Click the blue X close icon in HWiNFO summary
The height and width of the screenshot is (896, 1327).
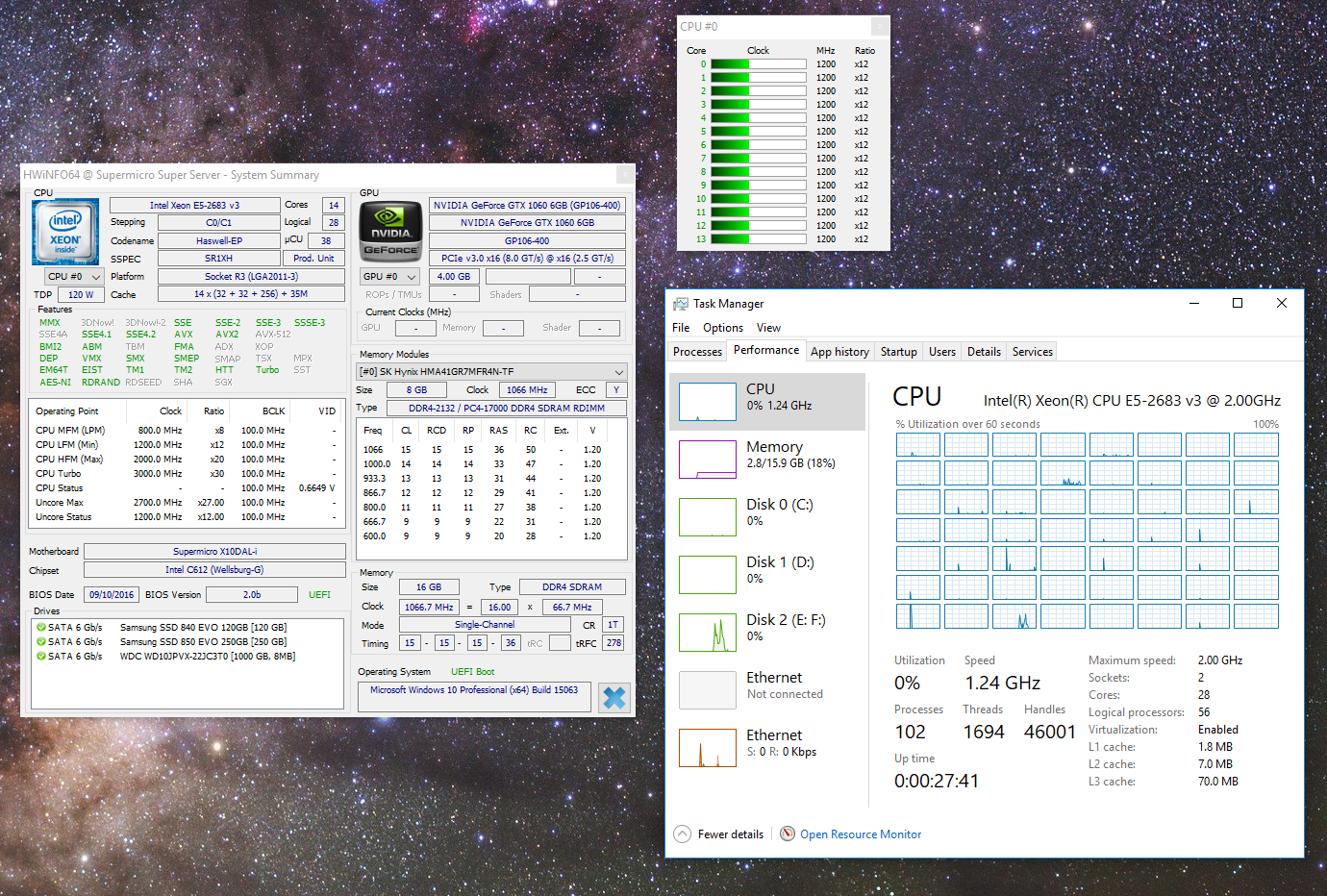(613, 697)
